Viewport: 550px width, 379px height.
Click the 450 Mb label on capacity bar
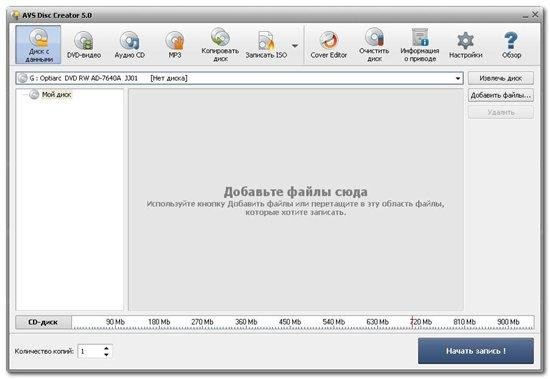pos(290,322)
